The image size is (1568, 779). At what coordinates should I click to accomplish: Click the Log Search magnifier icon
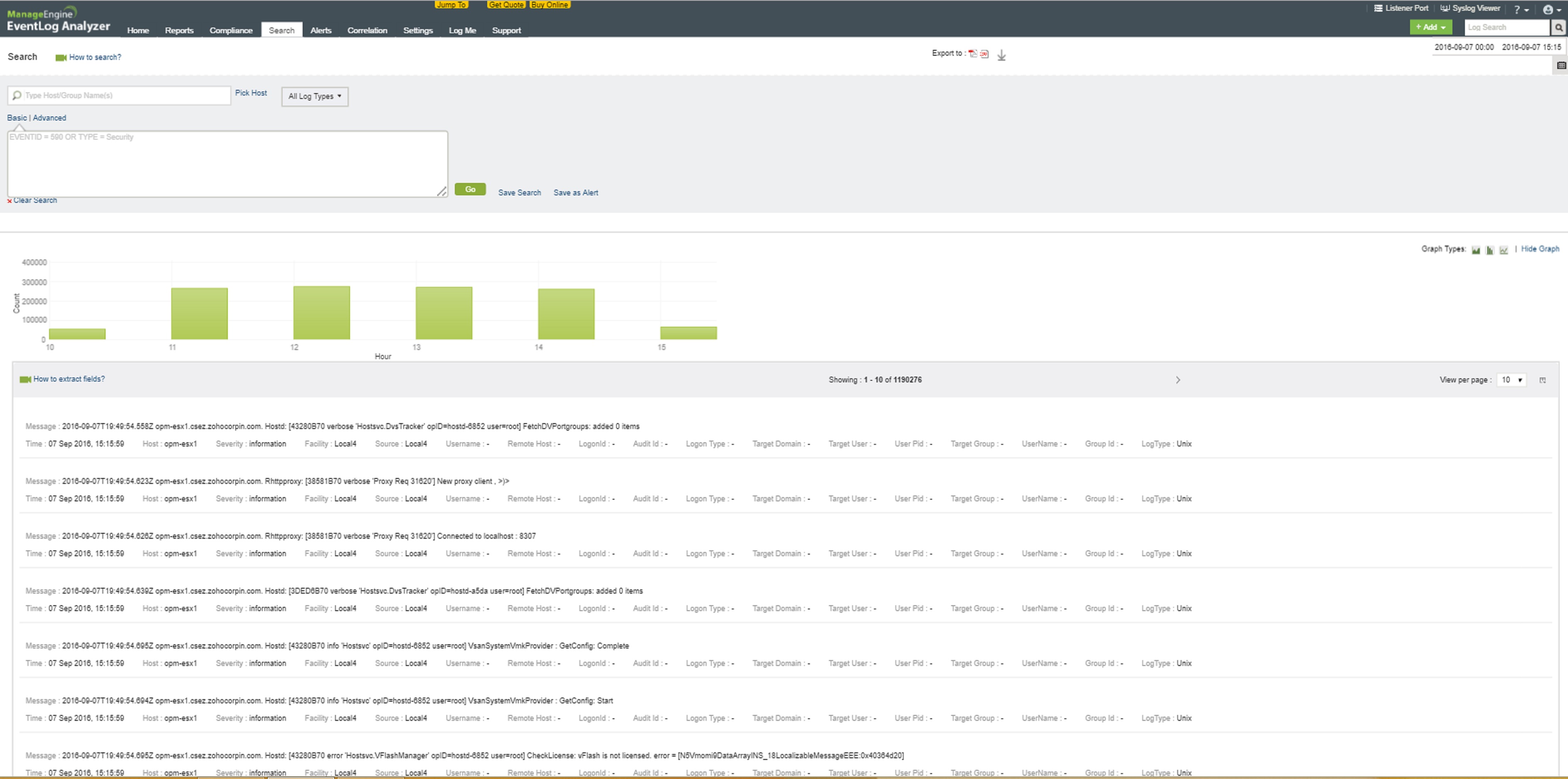tap(1558, 27)
